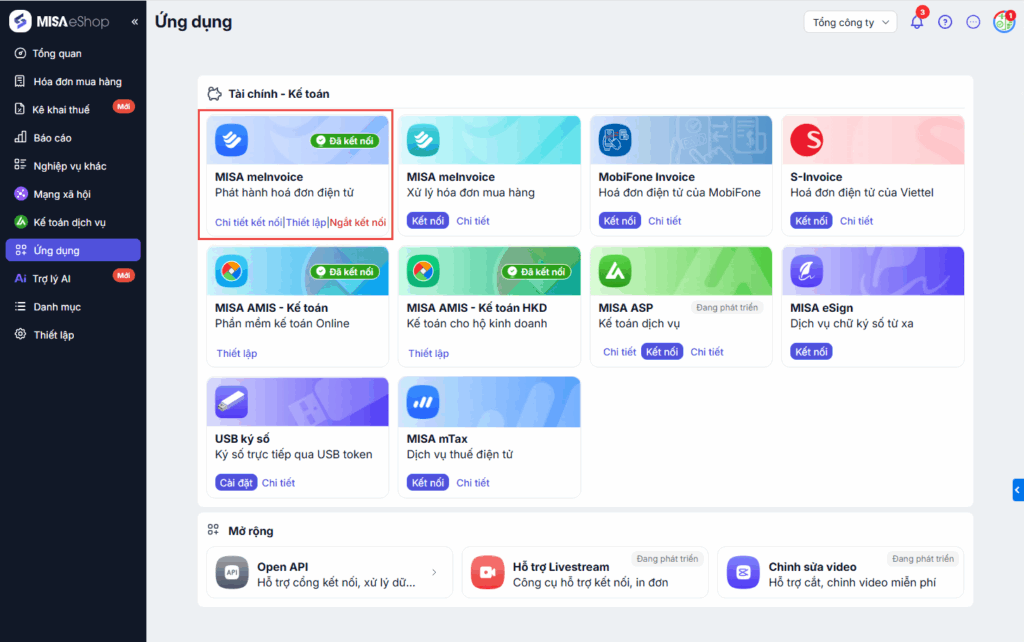Expand Open API with the chevron arrow
The image size is (1024, 642).
[x=434, y=573]
